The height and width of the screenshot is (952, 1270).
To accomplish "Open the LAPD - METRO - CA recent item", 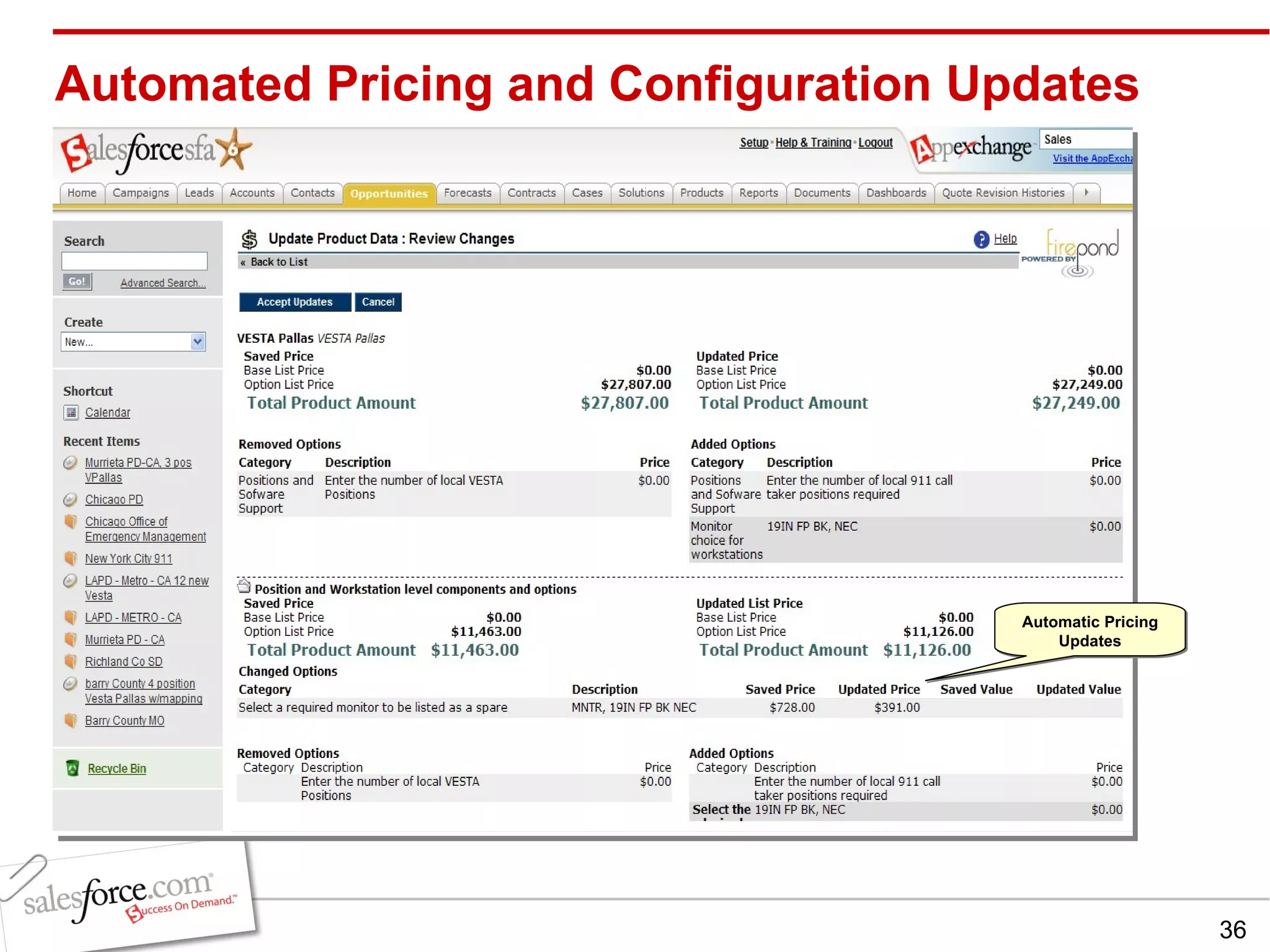I will pyautogui.click(x=133, y=618).
